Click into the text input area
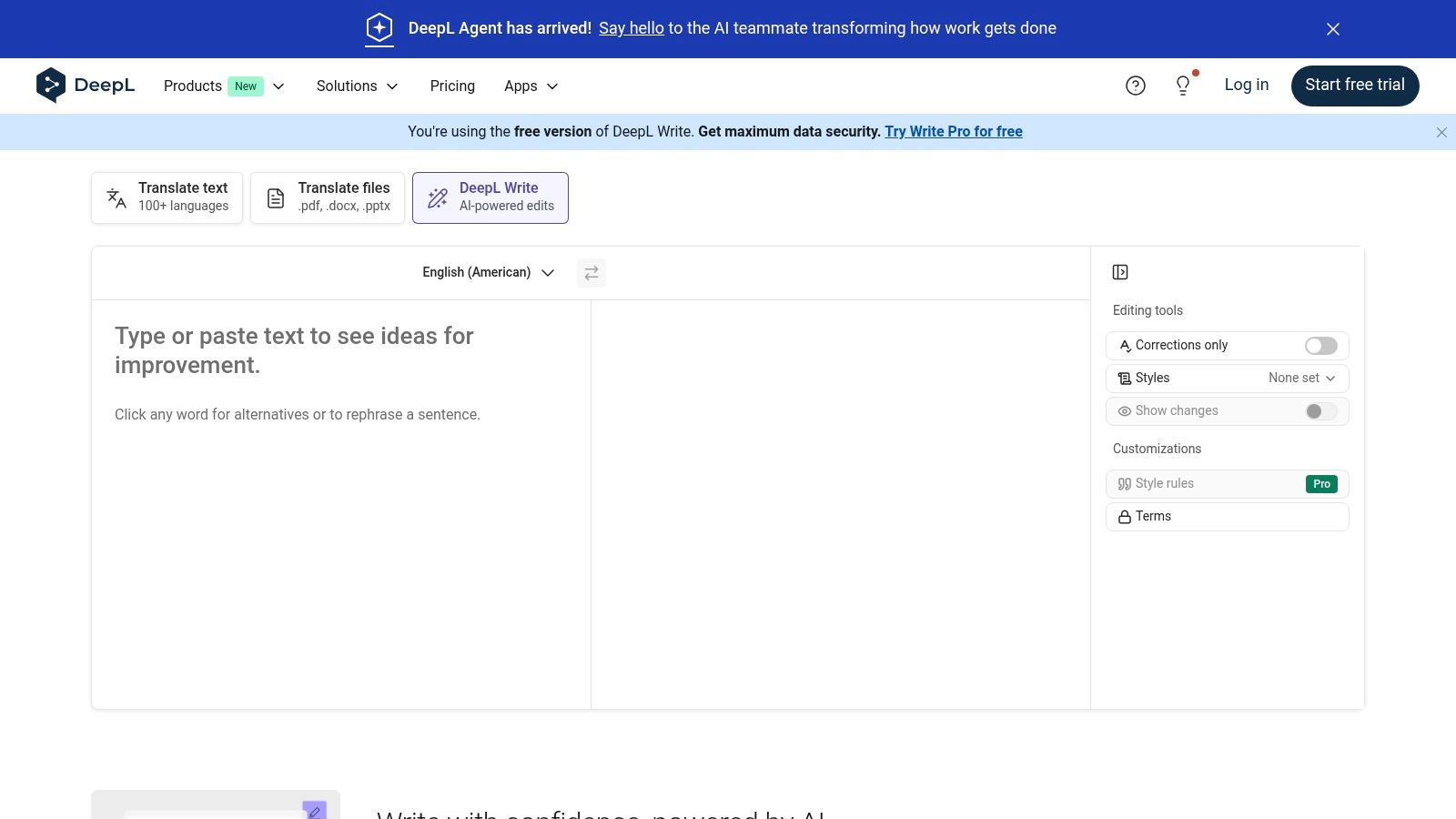The height and width of the screenshot is (819, 1456). (x=341, y=500)
